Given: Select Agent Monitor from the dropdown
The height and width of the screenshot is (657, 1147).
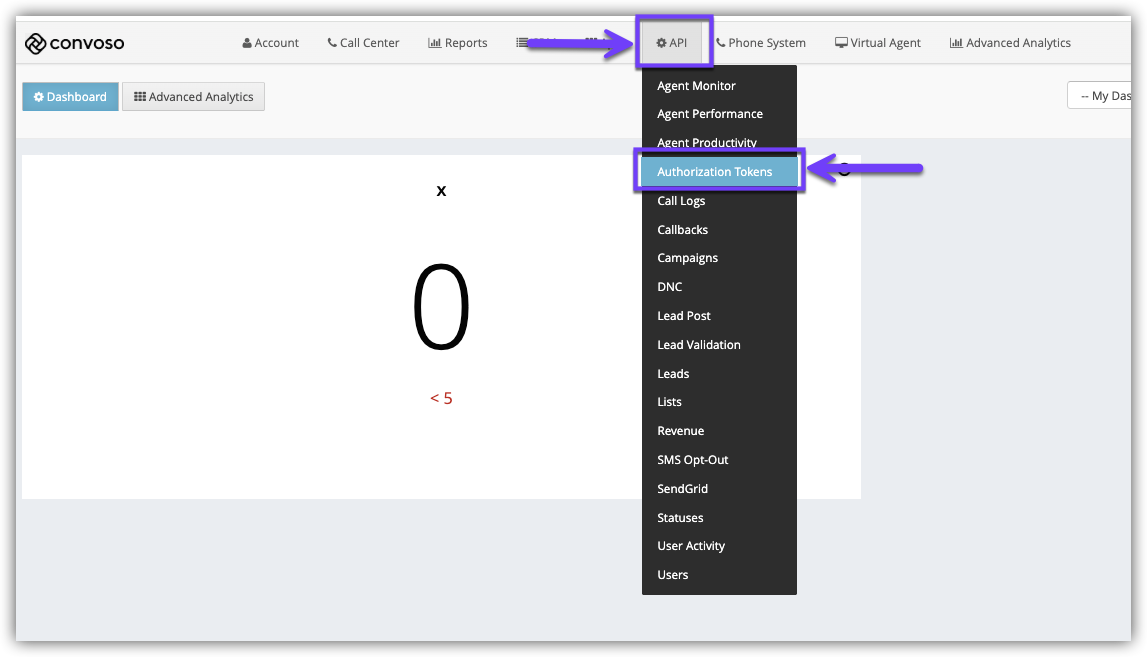Looking at the screenshot, I should [x=696, y=86].
